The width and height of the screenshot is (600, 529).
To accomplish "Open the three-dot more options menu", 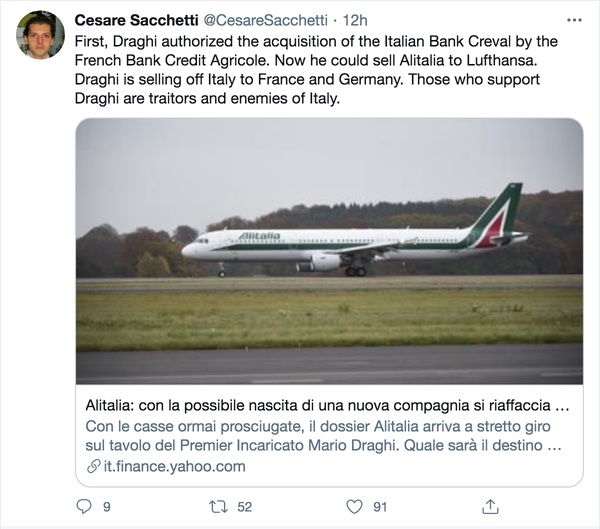I will point(574,20).
